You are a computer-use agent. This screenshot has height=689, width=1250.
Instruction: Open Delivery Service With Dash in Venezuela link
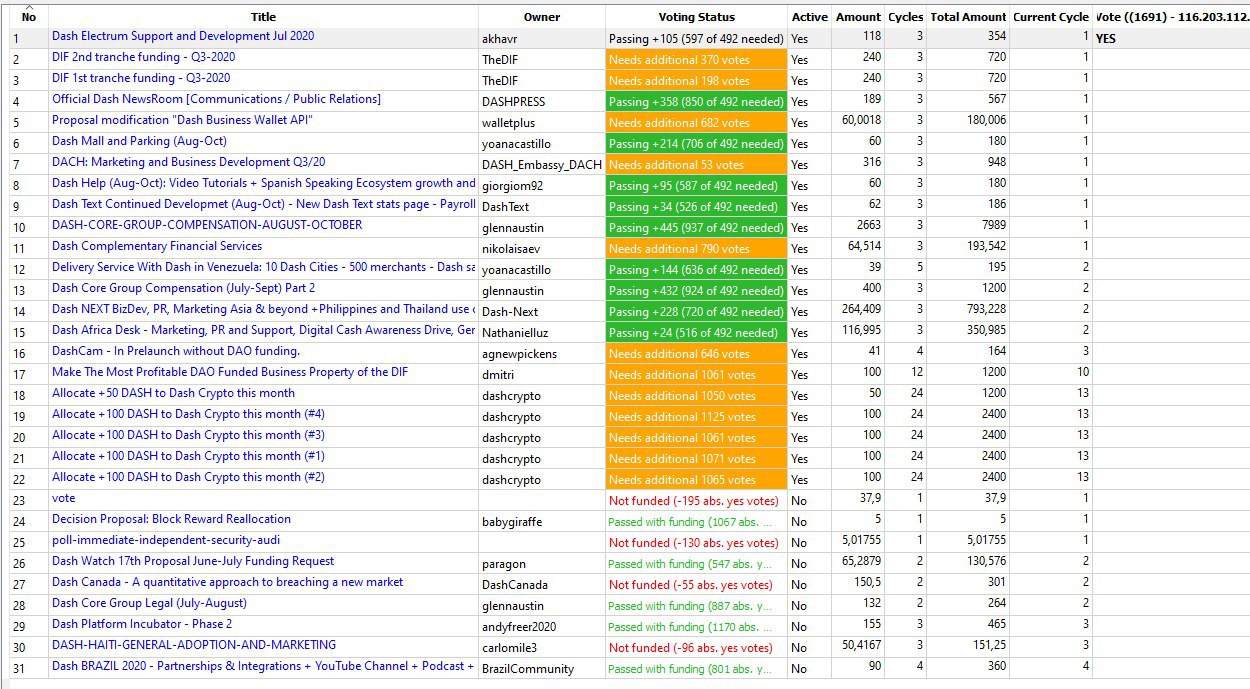264,267
